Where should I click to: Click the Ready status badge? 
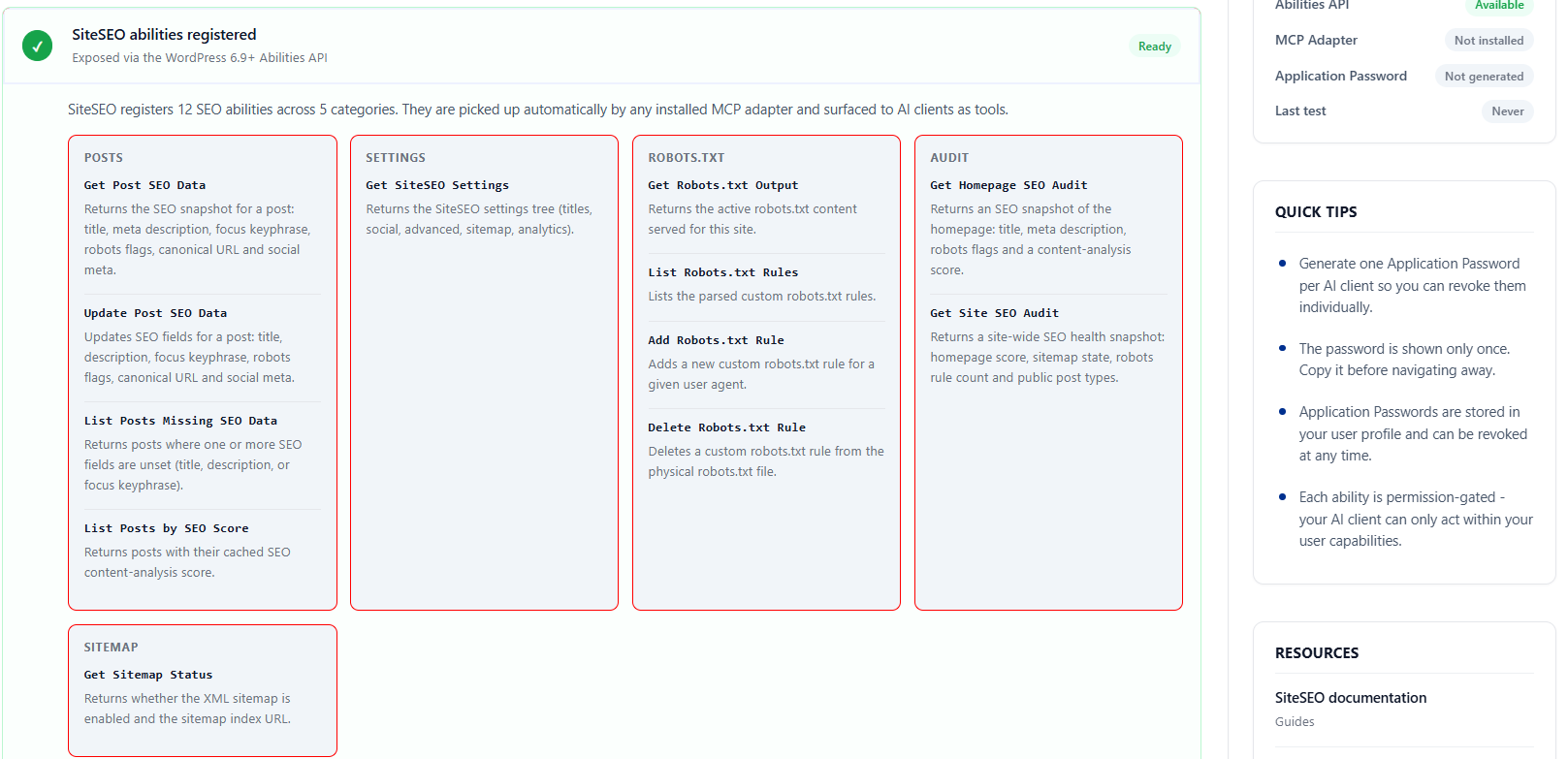coord(1154,47)
